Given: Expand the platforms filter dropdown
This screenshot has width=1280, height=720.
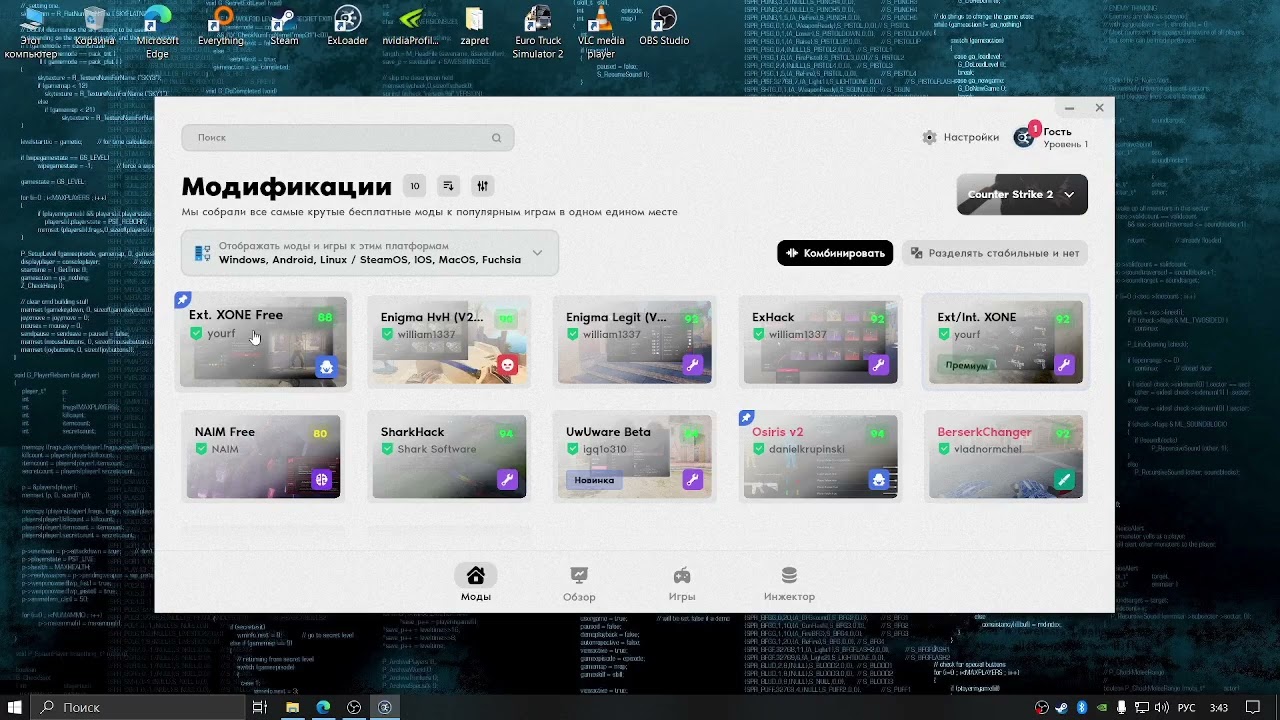Looking at the screenshot, I should [370, 253].
